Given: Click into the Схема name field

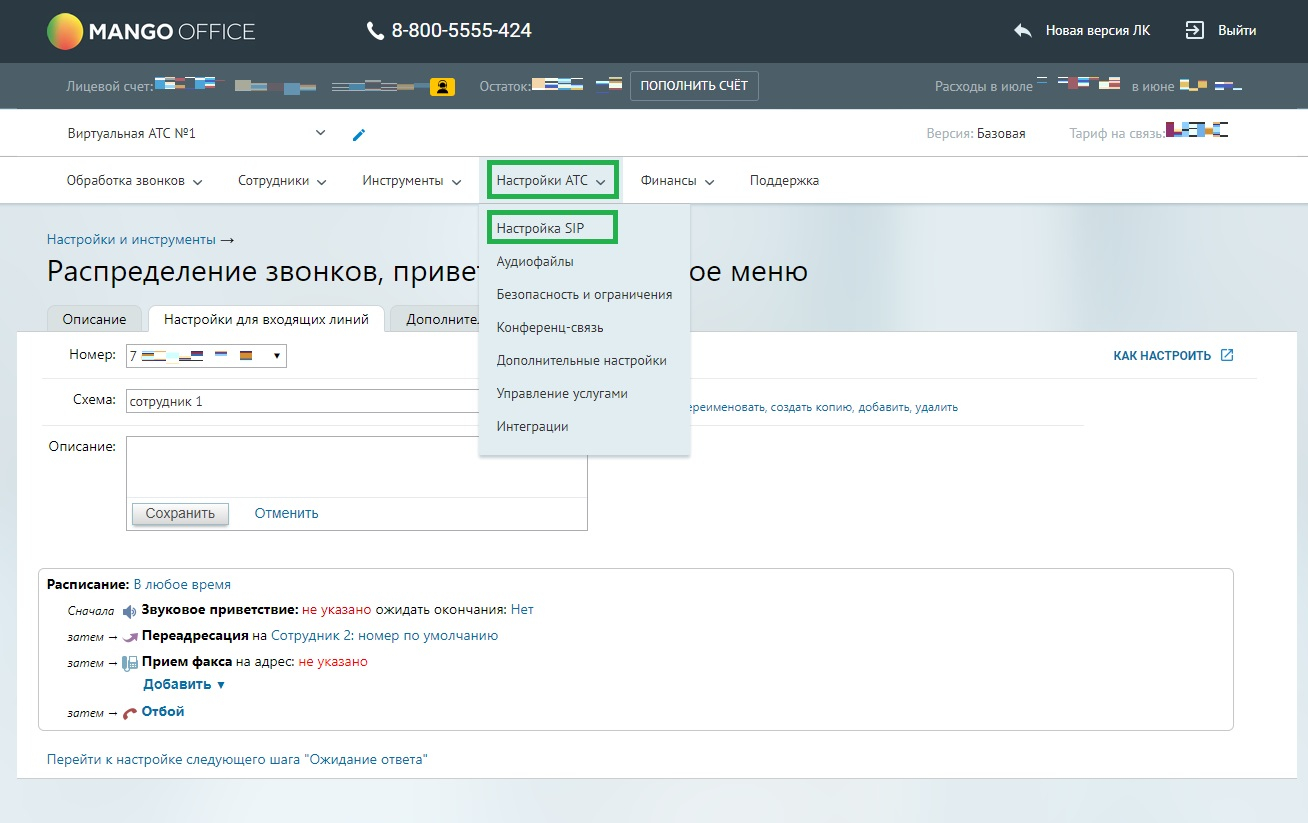Looking at the screenshot, I should point(305,401).
